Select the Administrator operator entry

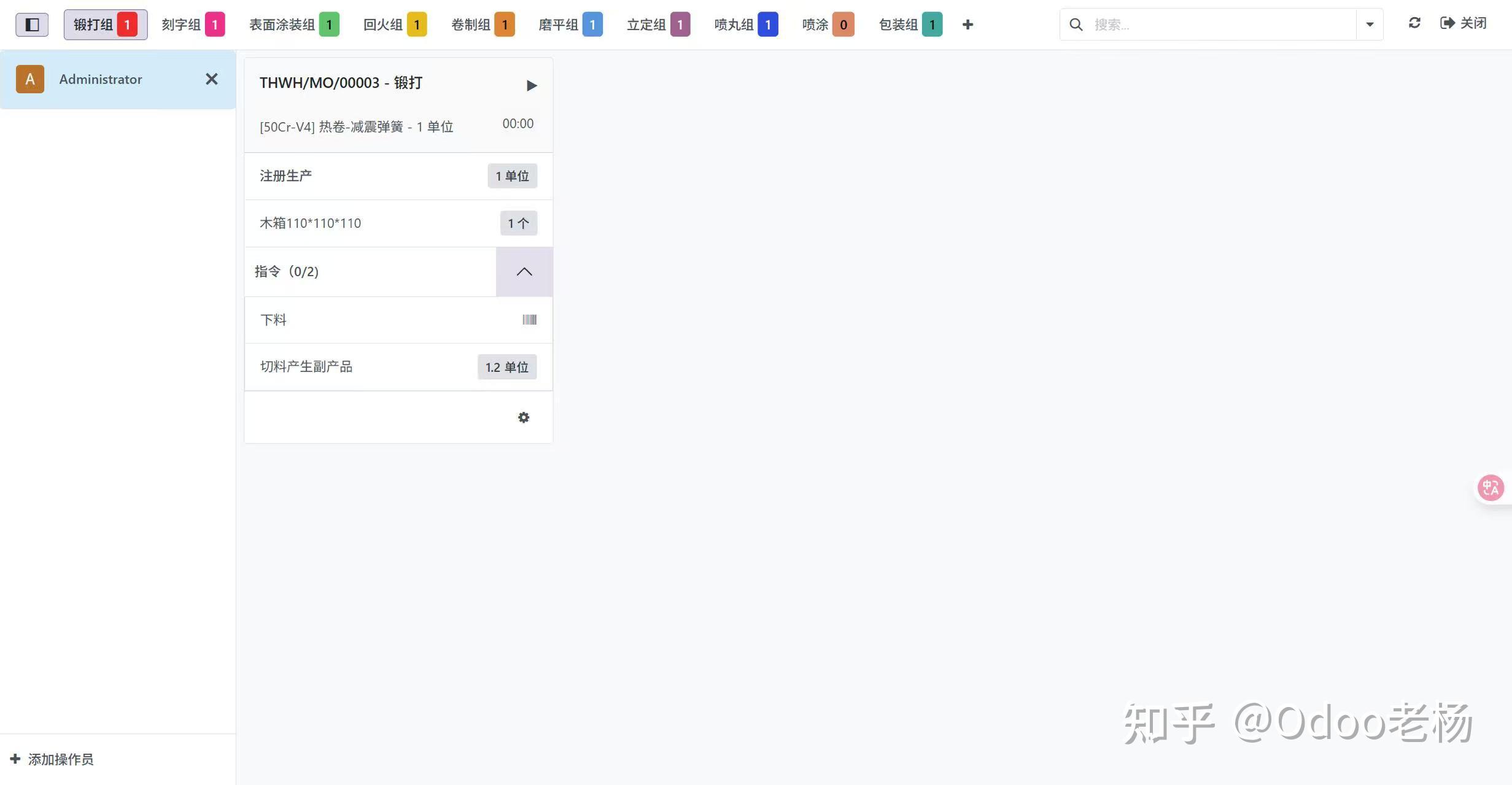tap(101, 79)
